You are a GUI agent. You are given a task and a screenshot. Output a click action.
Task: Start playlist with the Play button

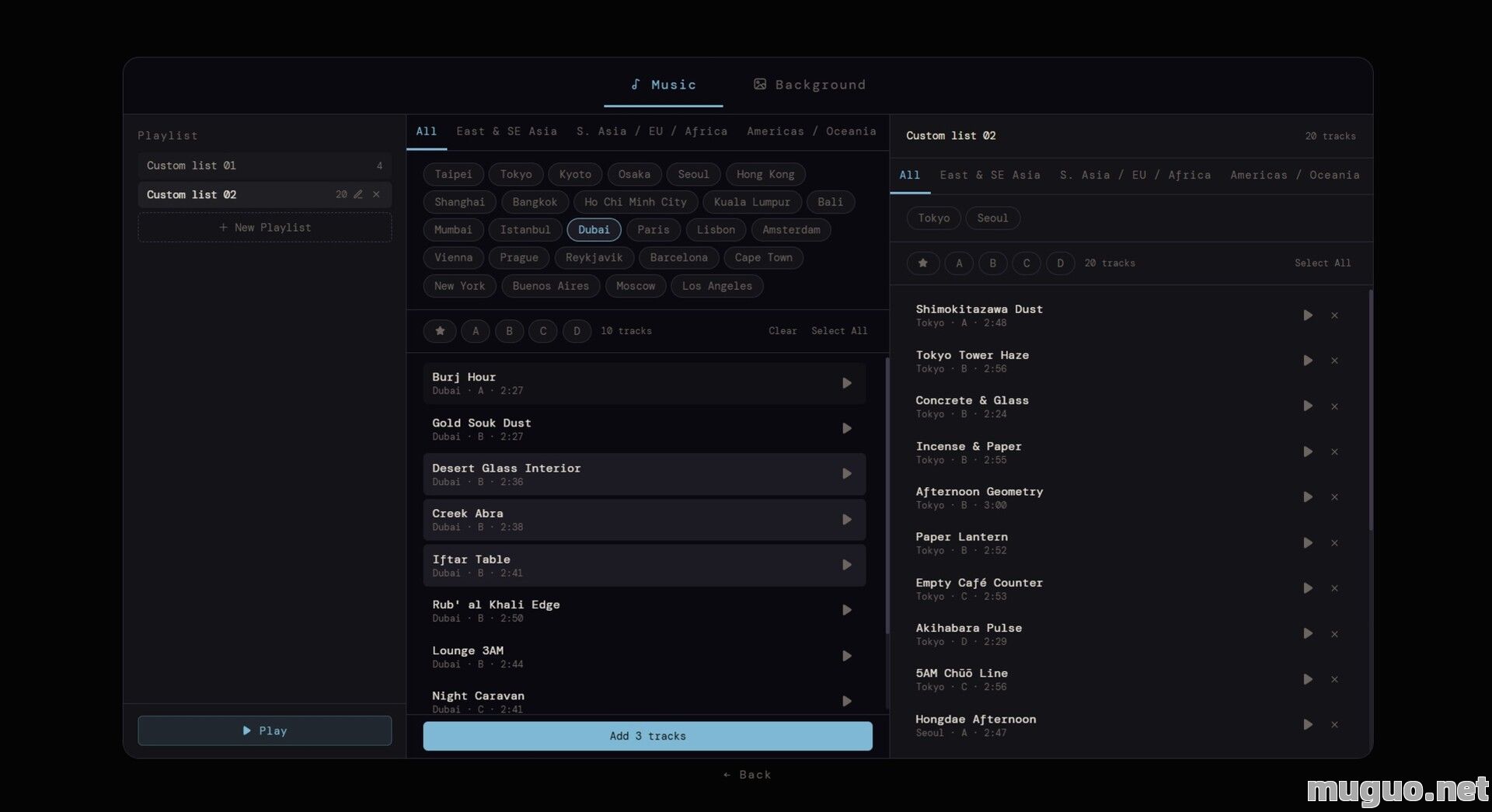(x=264, y=730)
